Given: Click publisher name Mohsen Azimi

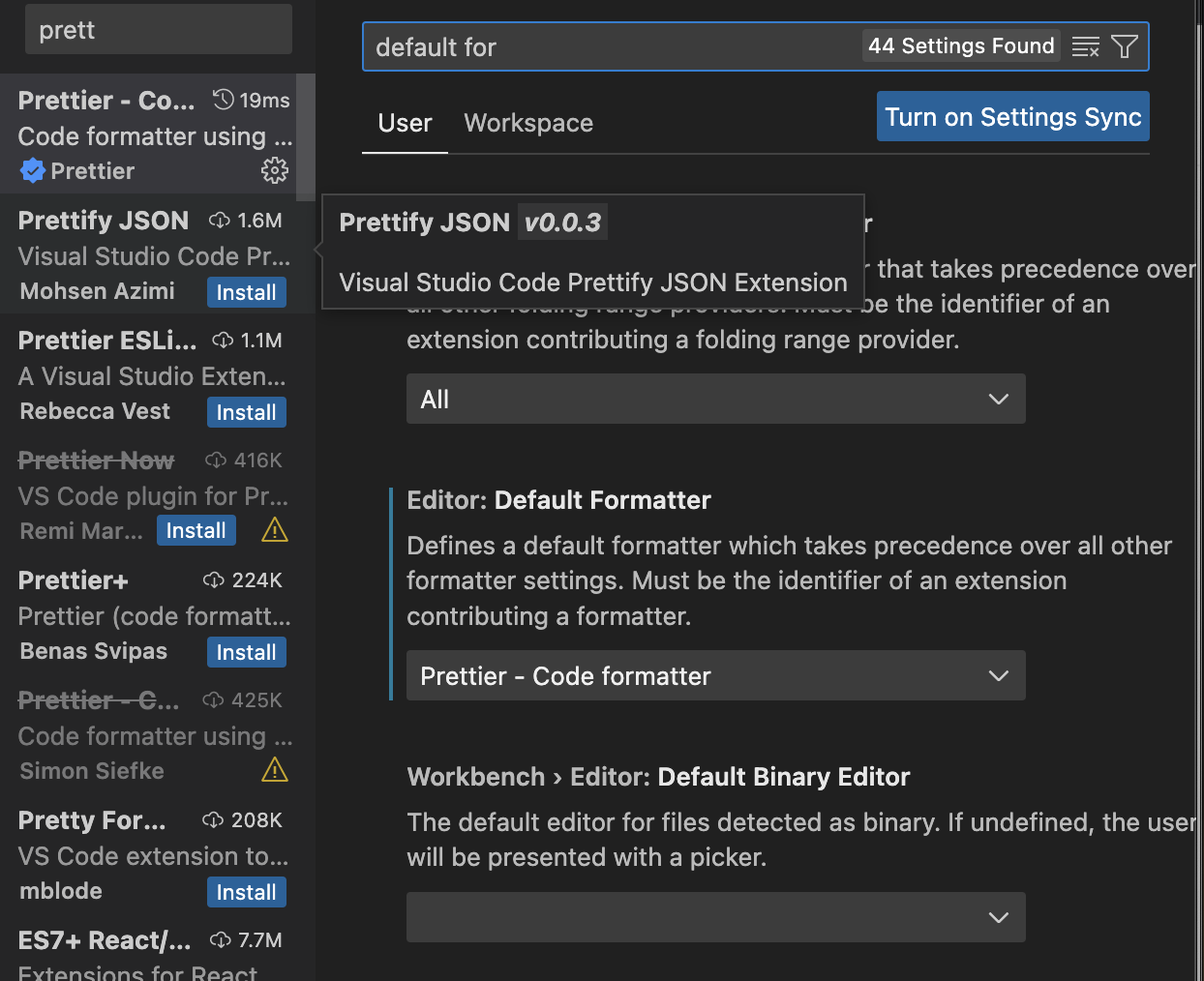Looking at the screenshot, I should [x=98, y=291].
